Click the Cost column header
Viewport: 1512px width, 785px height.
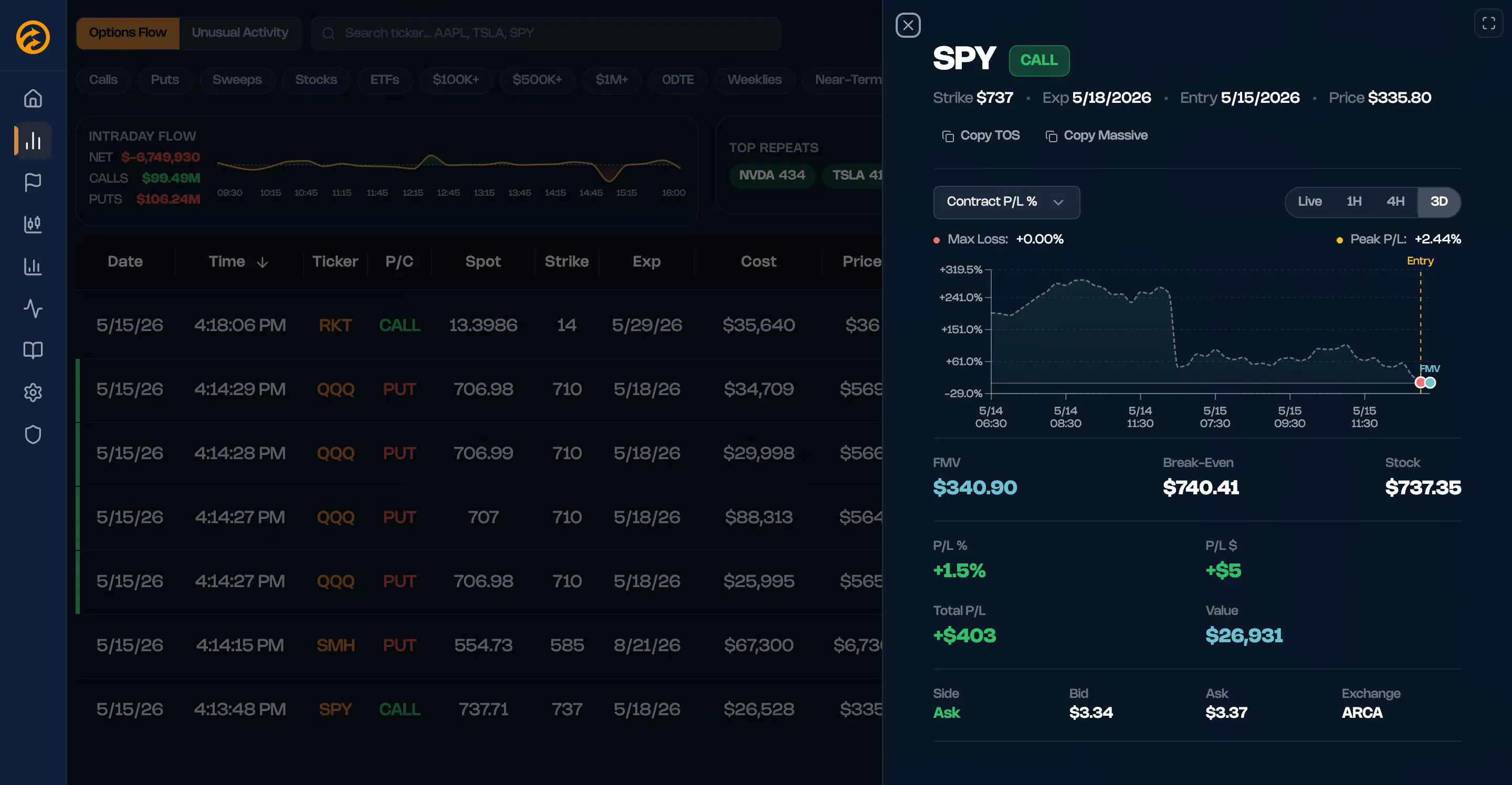click(x=758, y=262)
